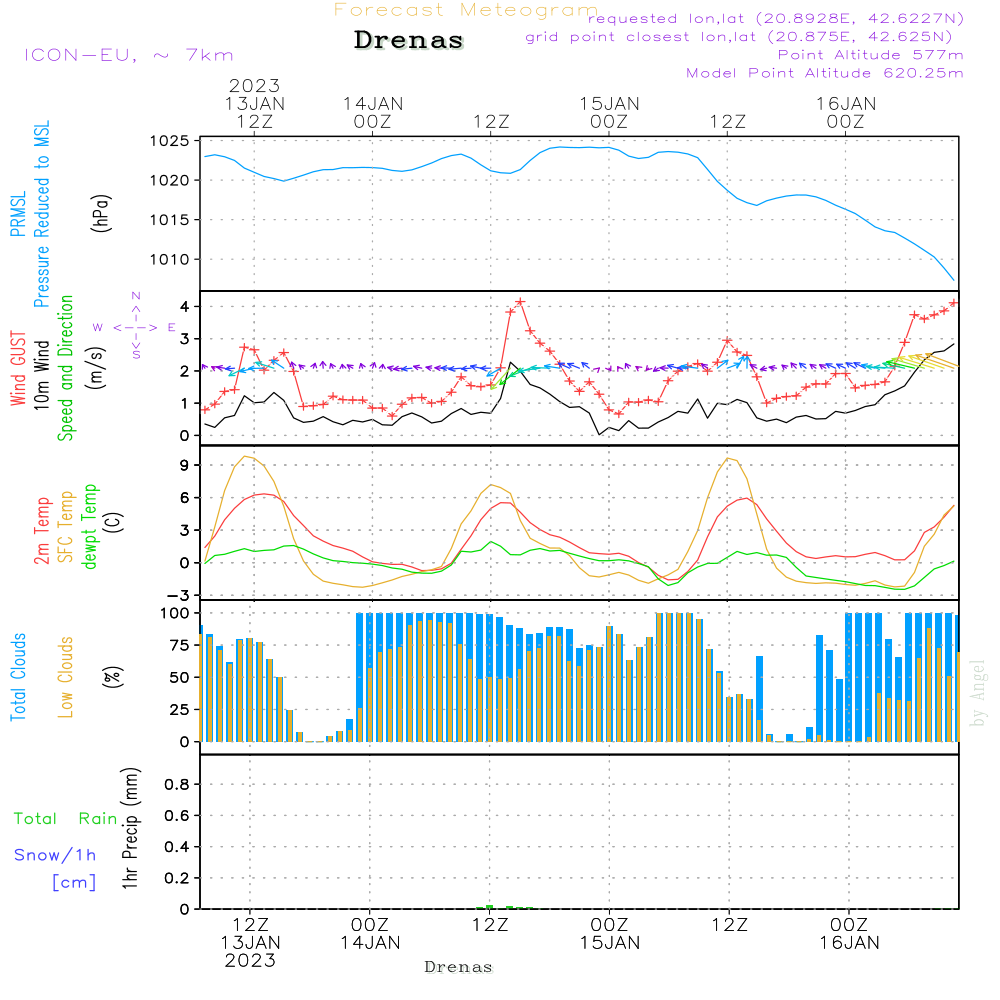Click the bold Drenas title at top
1000x1000 pixels.
(x=409, y=41)
